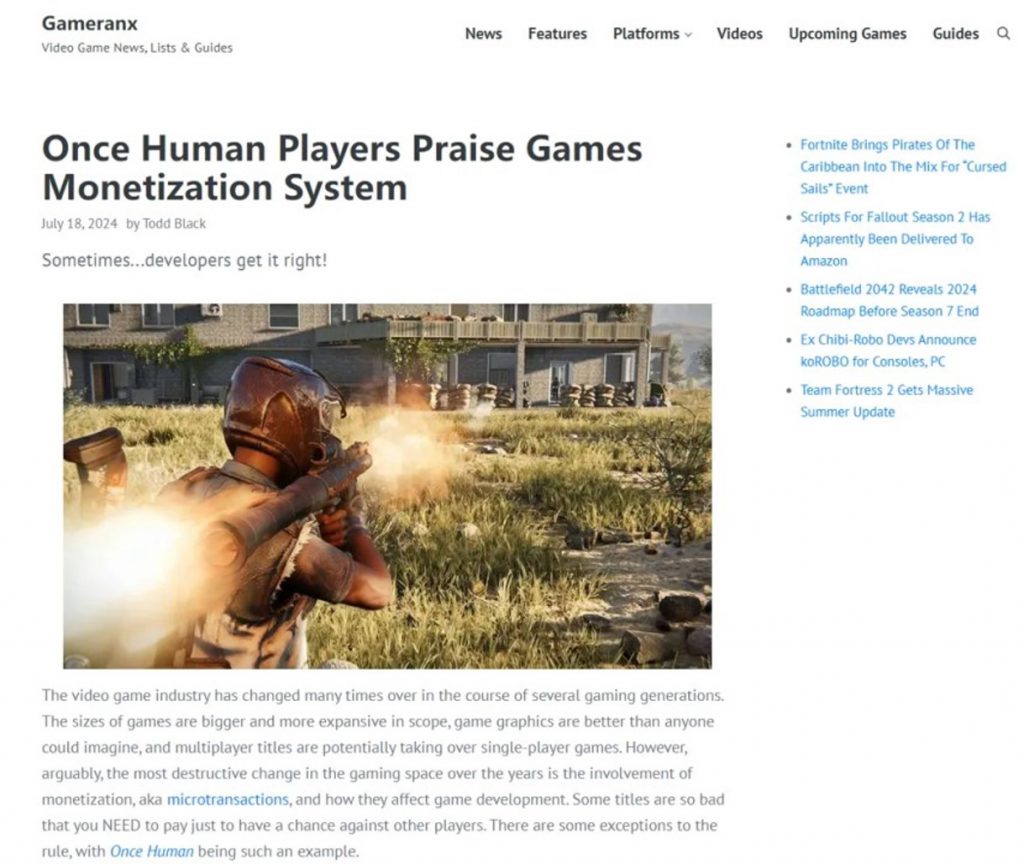Screen dimensions: 1024x864
Task: Click the July 18, 2024 date
Action: tap(79, 223)
